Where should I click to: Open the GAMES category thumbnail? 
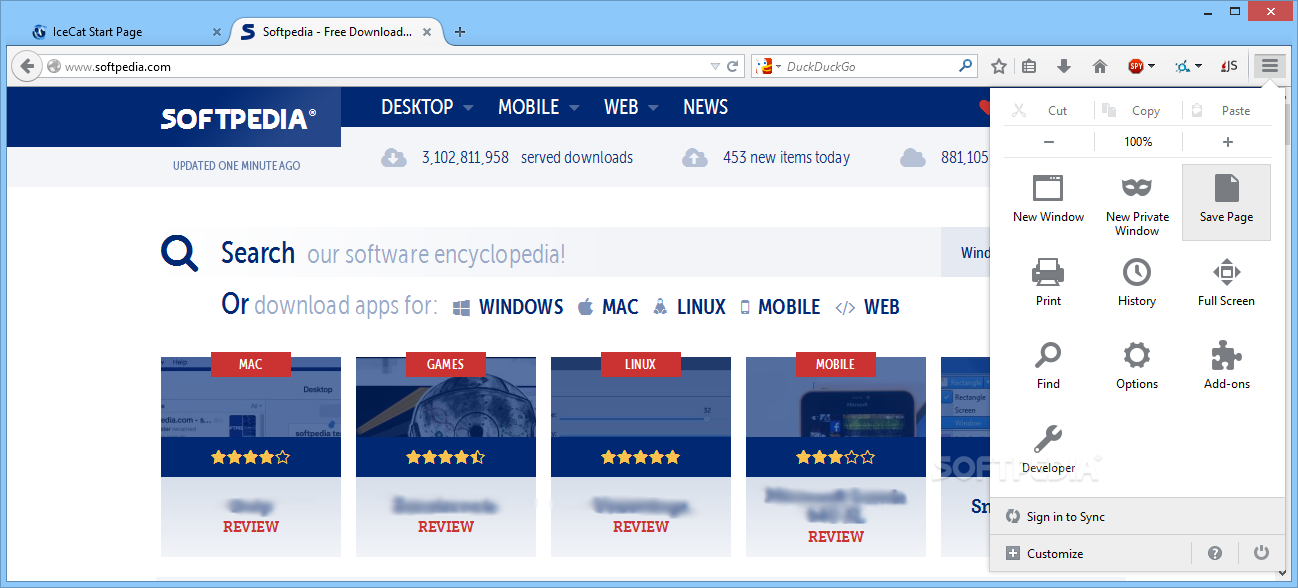(x=446, y=398)
